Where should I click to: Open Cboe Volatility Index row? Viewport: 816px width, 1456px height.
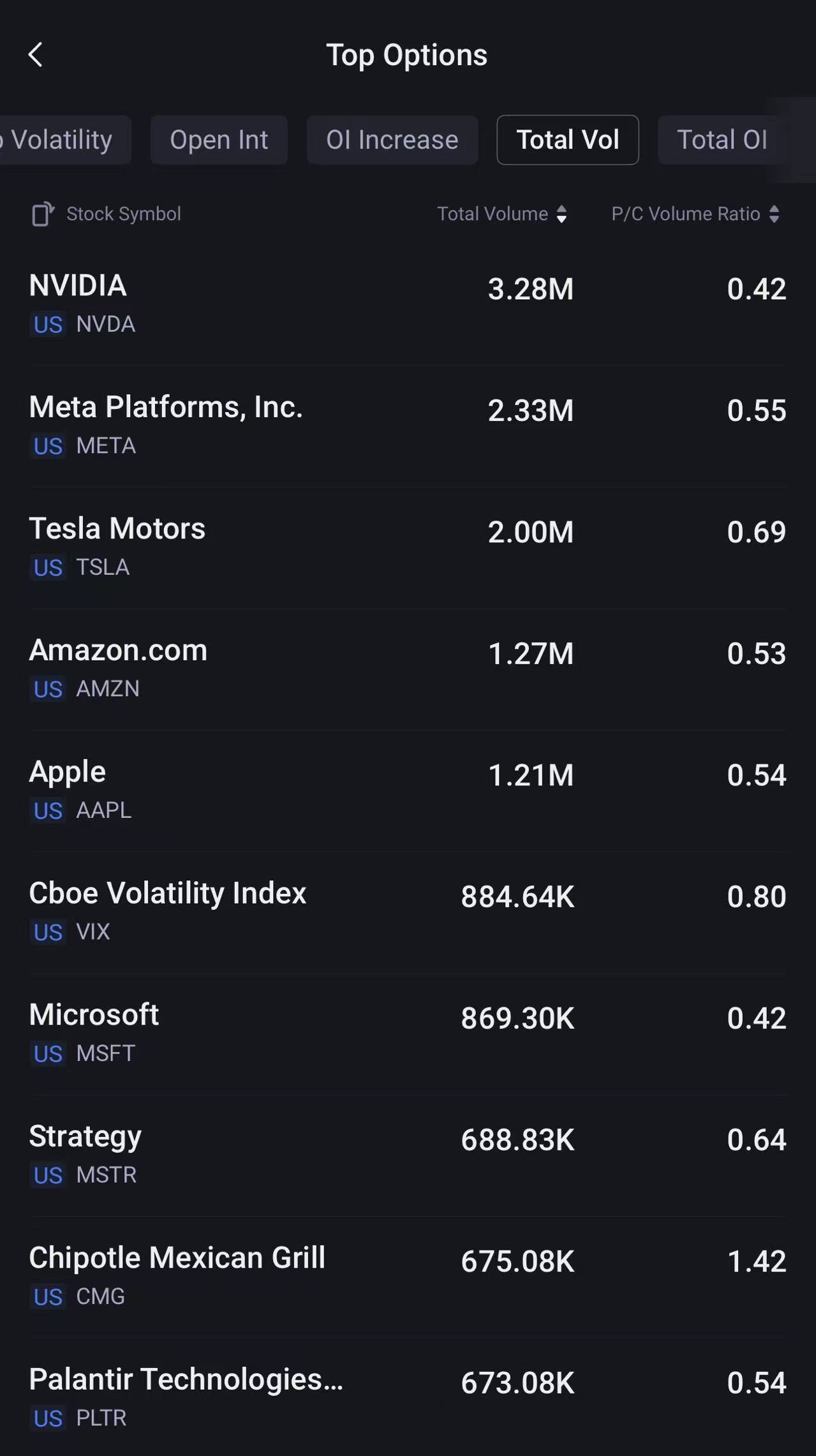[407, 911]
